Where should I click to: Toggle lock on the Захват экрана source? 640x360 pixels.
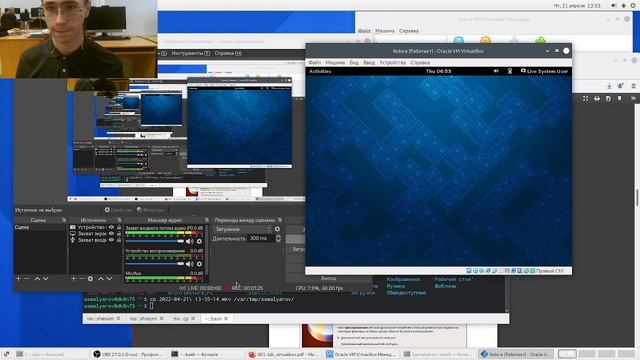(x=119, y=234)
